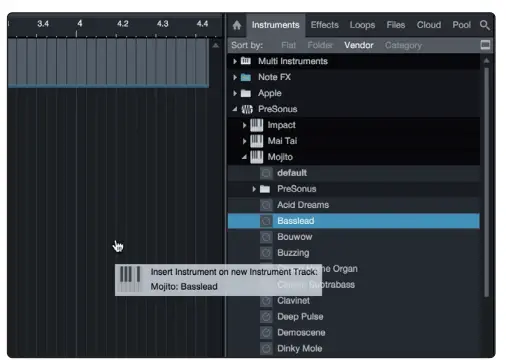506x360 pixels.
Task: Click the Clavinet preset icon
Action: [266, 301]
